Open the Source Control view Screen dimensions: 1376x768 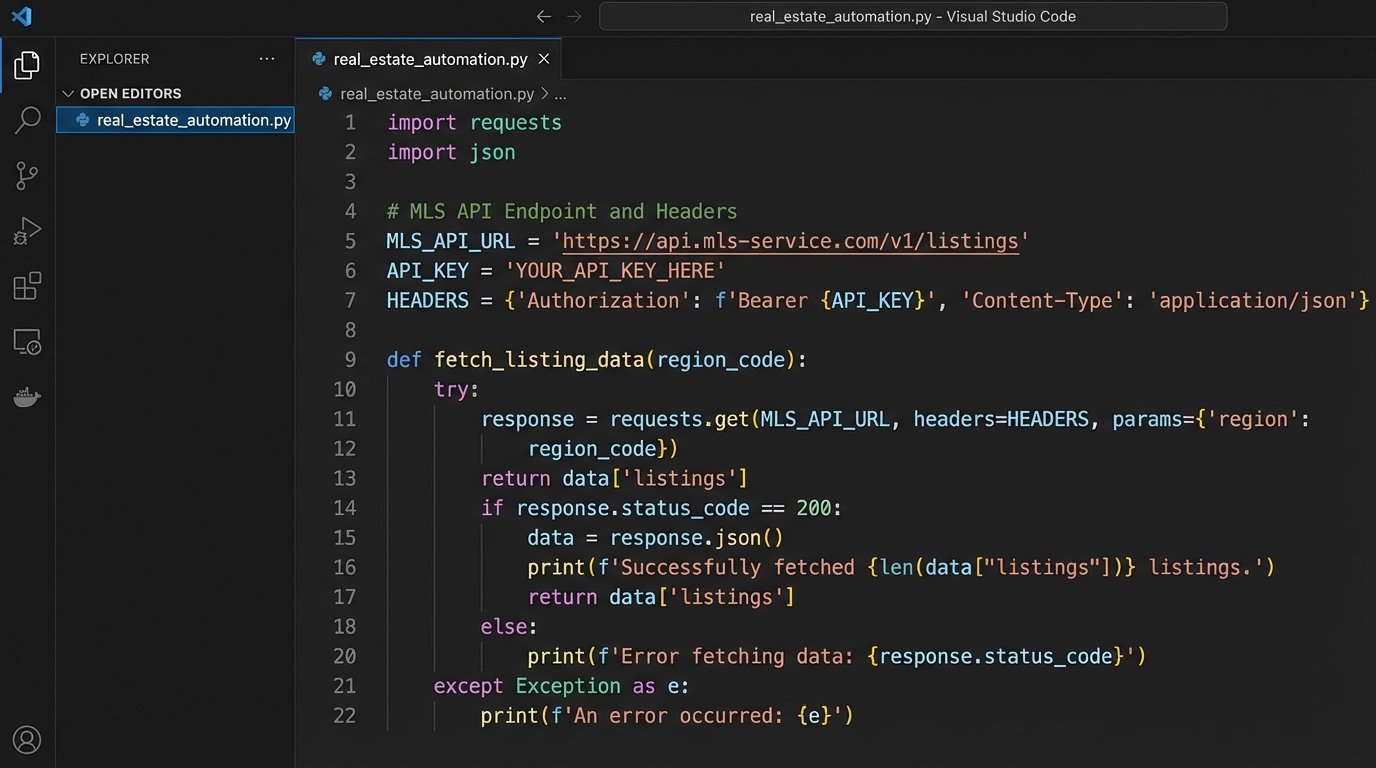coord(27,176)
